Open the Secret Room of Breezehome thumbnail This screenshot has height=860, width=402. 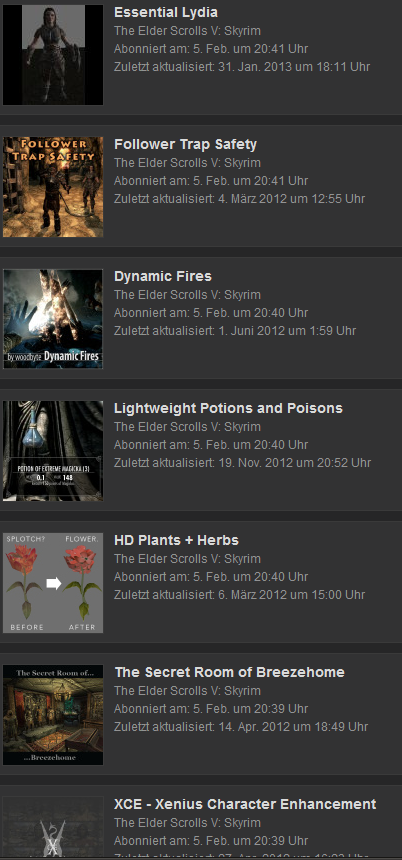(53, 715)
